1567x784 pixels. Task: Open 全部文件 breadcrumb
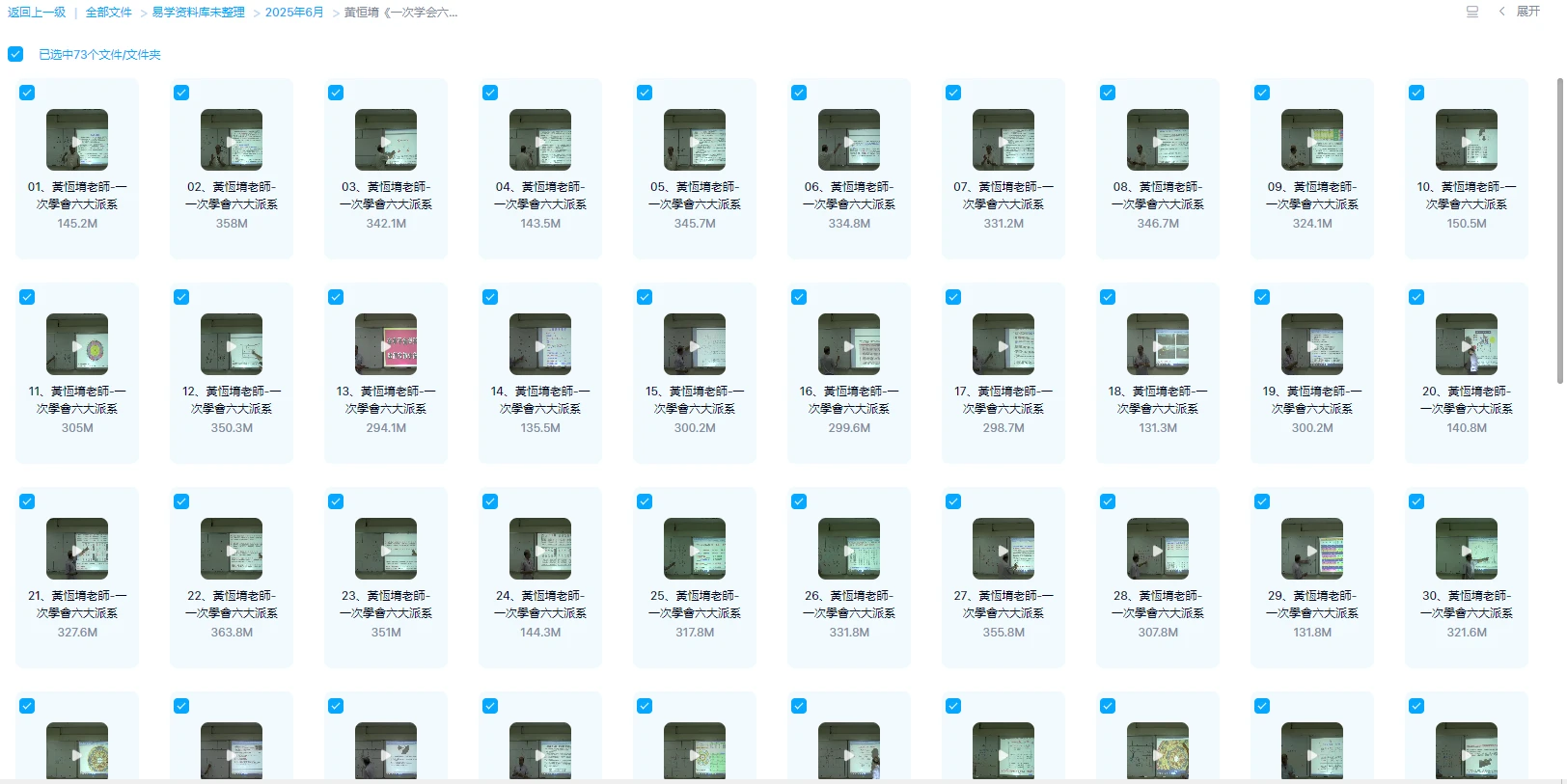coord(108,13)
